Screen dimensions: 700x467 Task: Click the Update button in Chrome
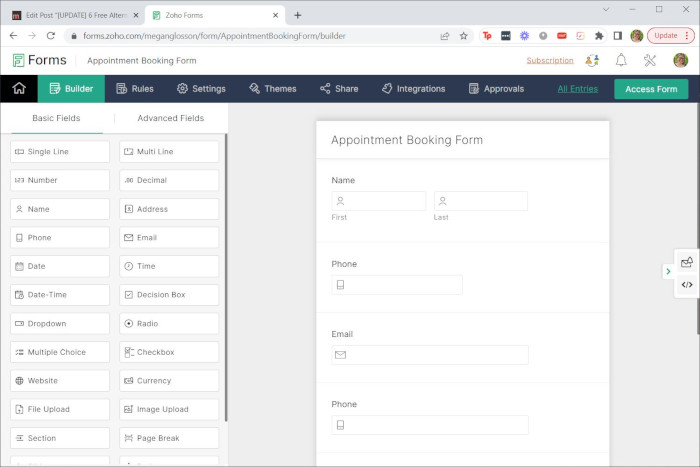tap(671, 36)
